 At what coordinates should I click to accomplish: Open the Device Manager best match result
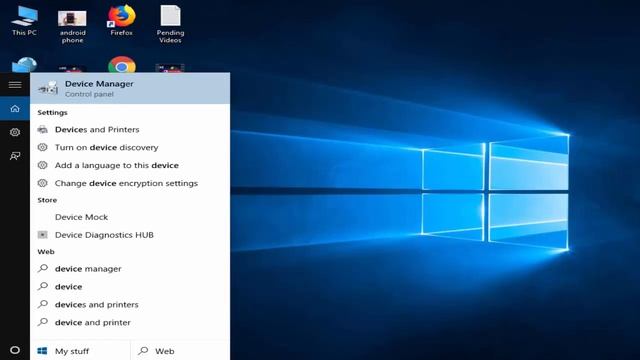[130, 88]
